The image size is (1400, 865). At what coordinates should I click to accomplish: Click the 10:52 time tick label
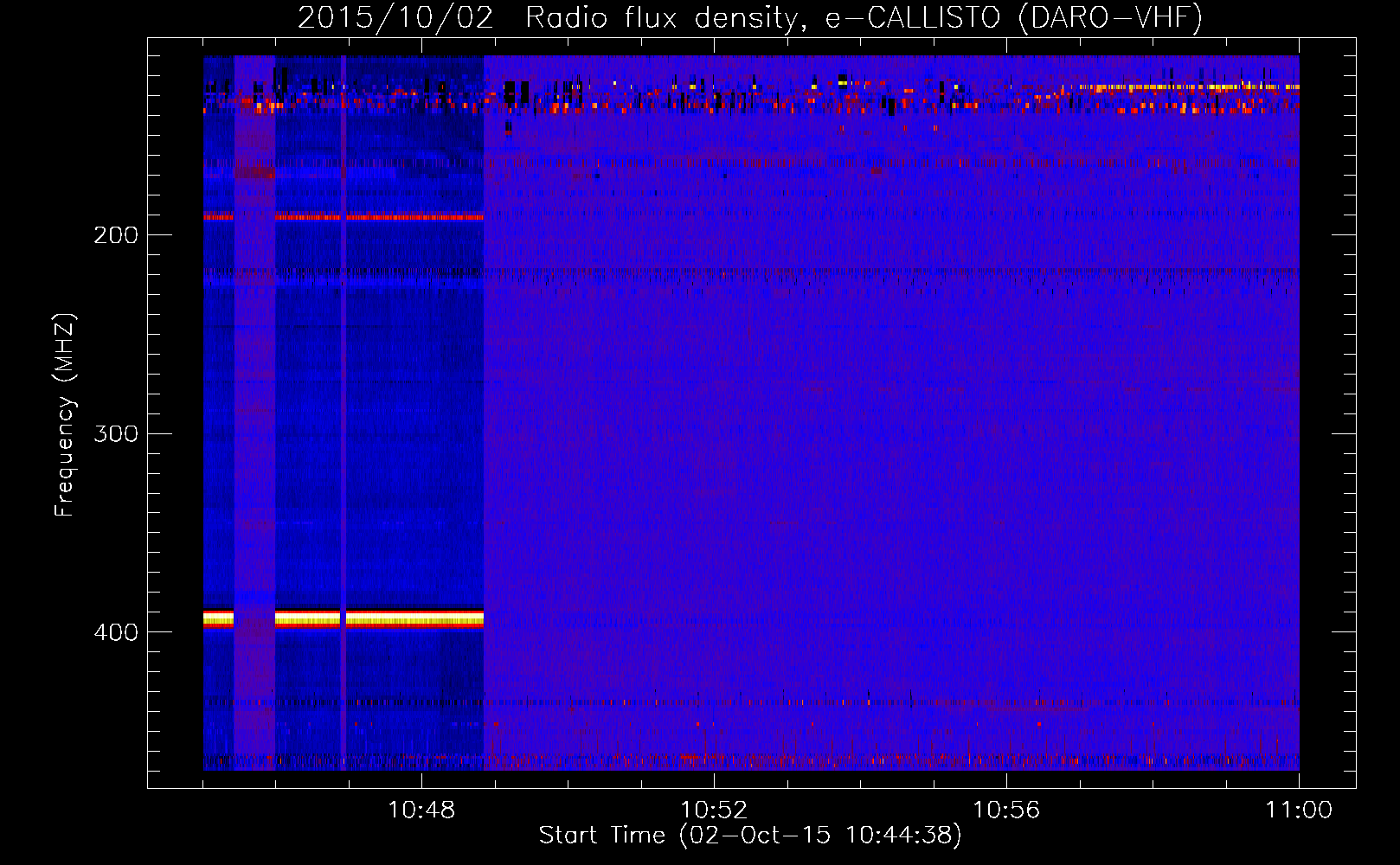(x=714, y=811)
